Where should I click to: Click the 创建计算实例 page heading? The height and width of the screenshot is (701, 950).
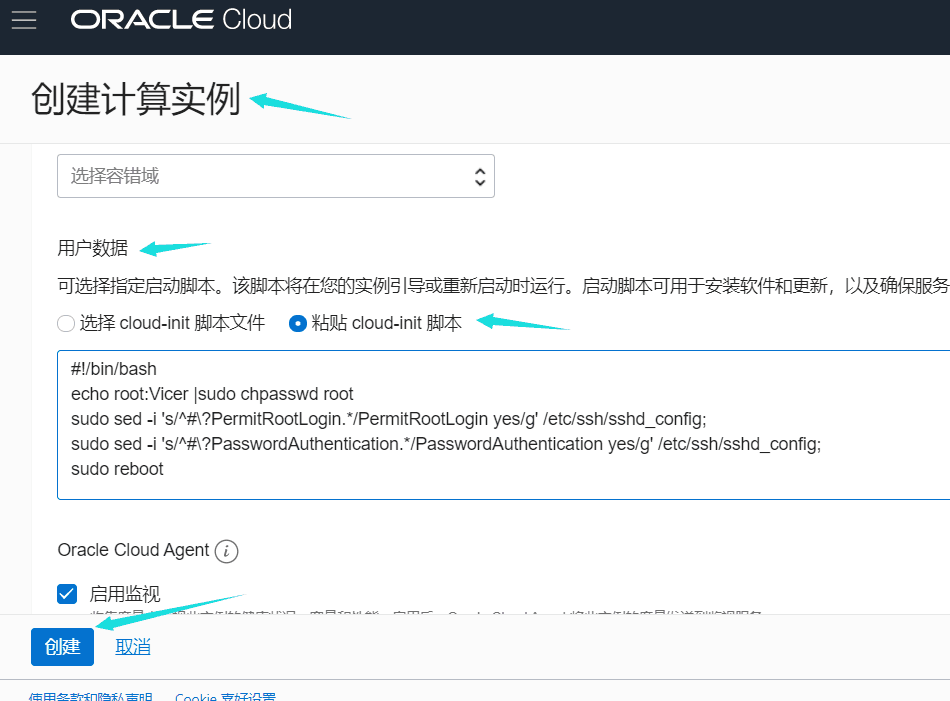[x=136, y=100]
